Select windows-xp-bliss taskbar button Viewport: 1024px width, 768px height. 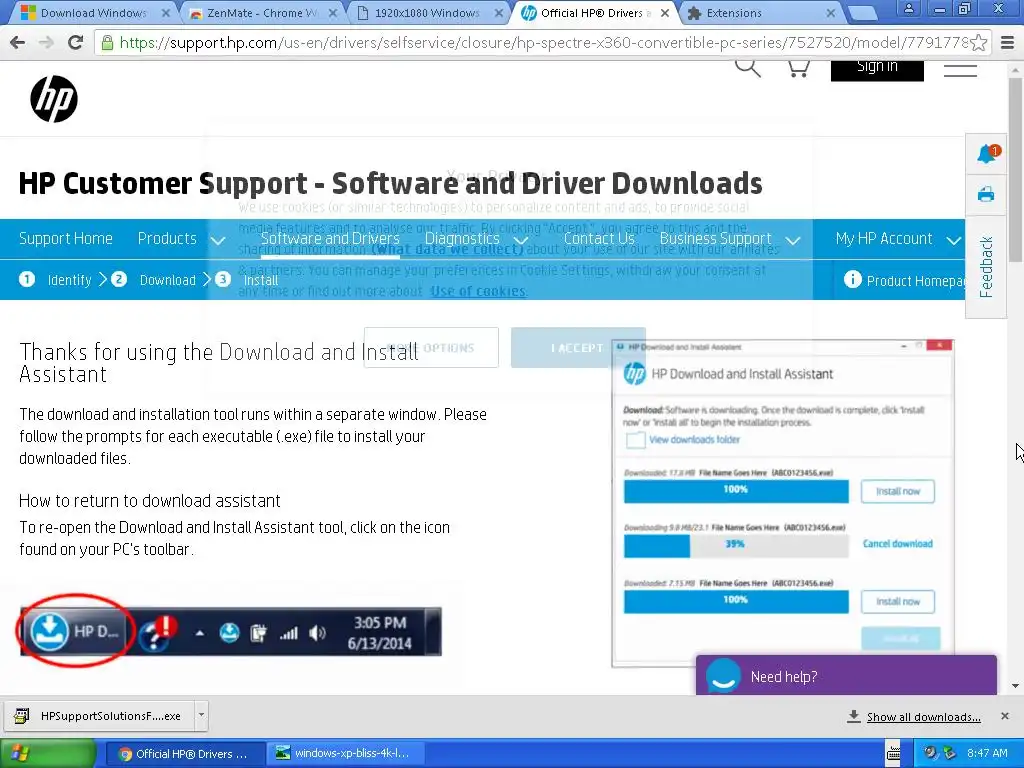[x=345, y=754]
